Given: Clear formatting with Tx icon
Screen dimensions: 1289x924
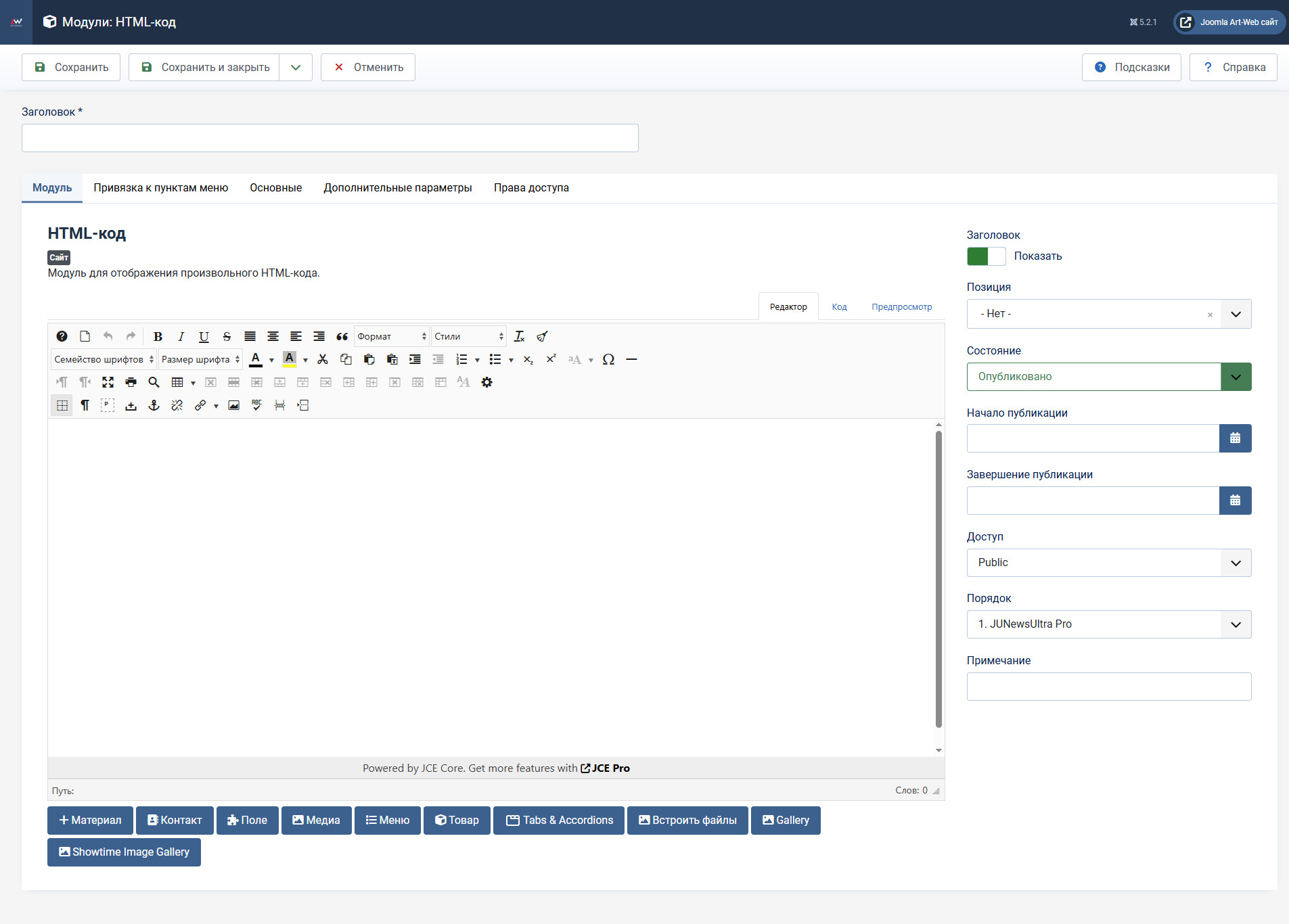Looking at the screenshot, I should pos(519,336).
